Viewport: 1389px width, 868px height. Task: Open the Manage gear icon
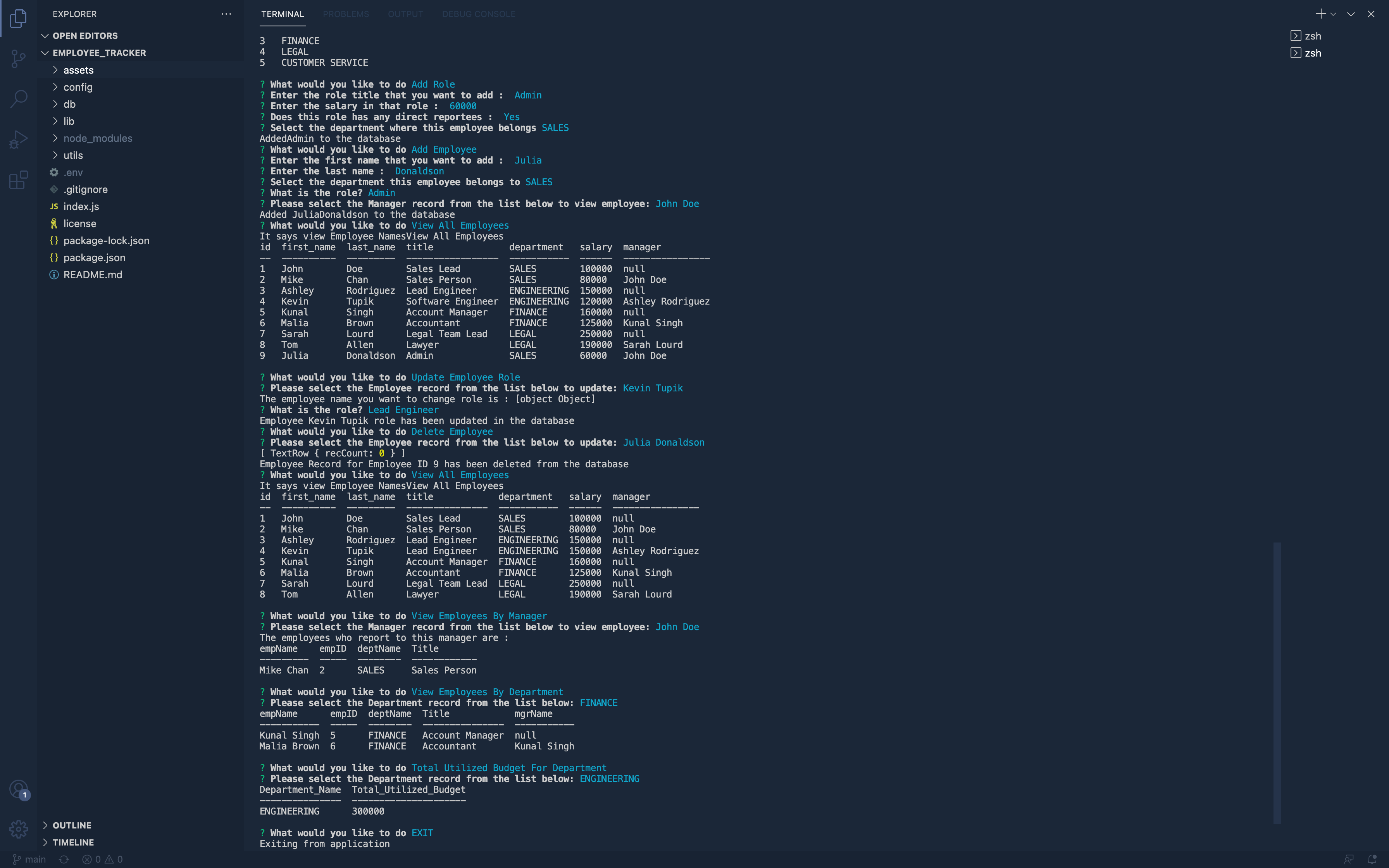pos(18,829)
